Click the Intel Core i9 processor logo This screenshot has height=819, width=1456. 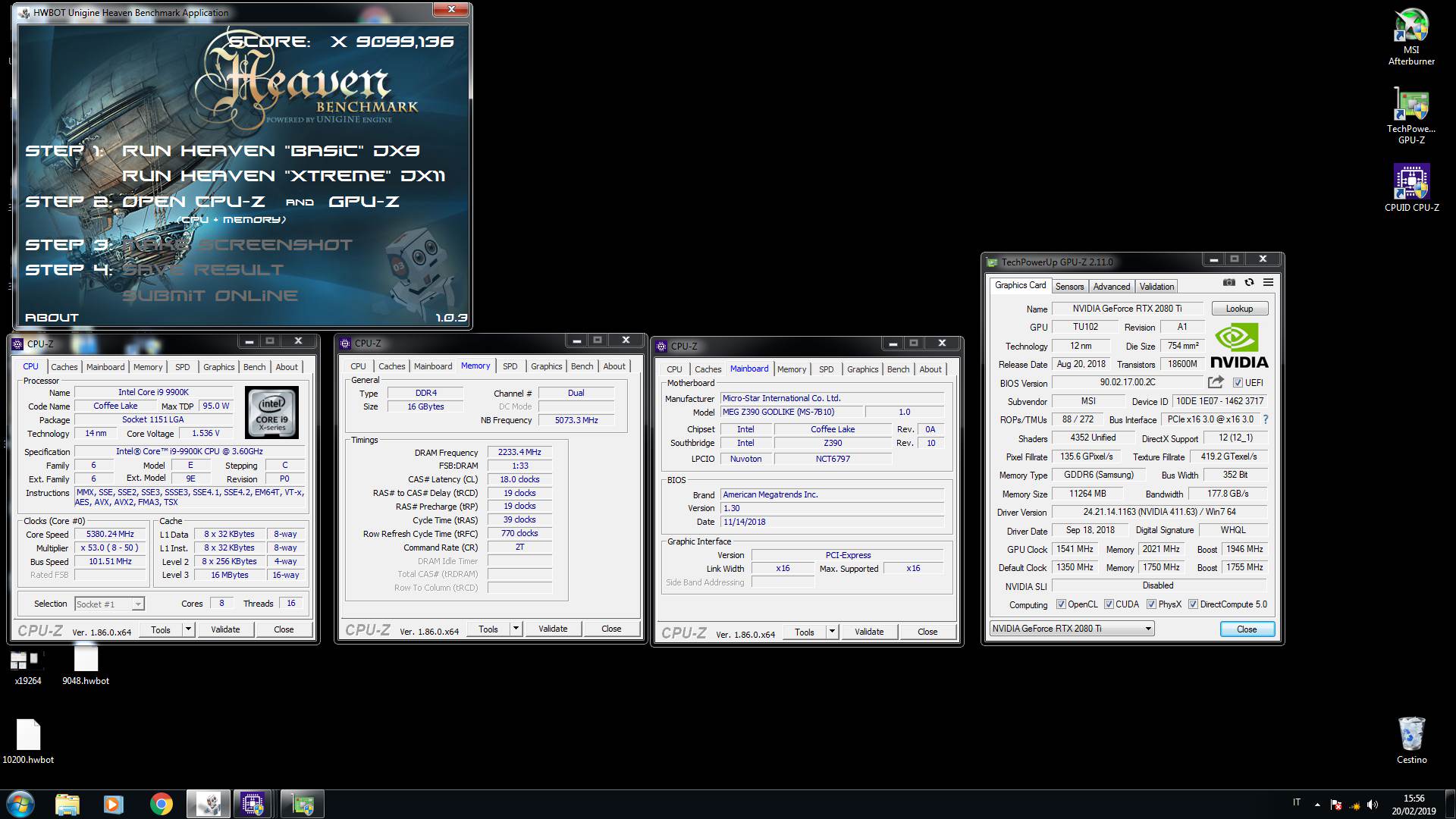(271, 413)
